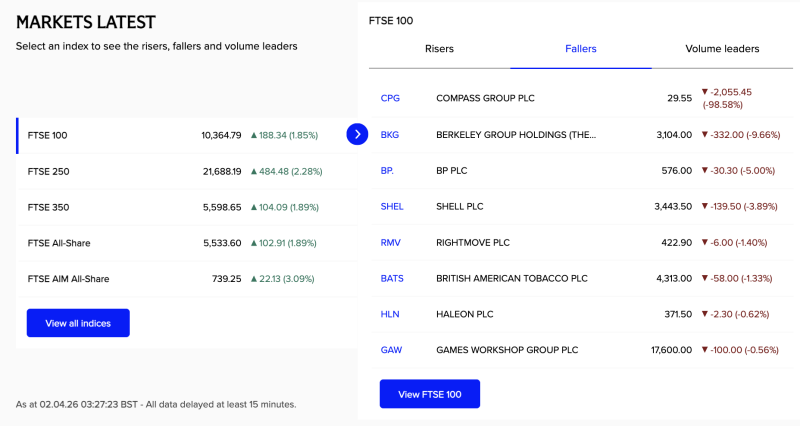Click the 484.48 (2.28%) change figure
Image resolution: width=800 pixels, height=426 pixels.
[286, 171]
